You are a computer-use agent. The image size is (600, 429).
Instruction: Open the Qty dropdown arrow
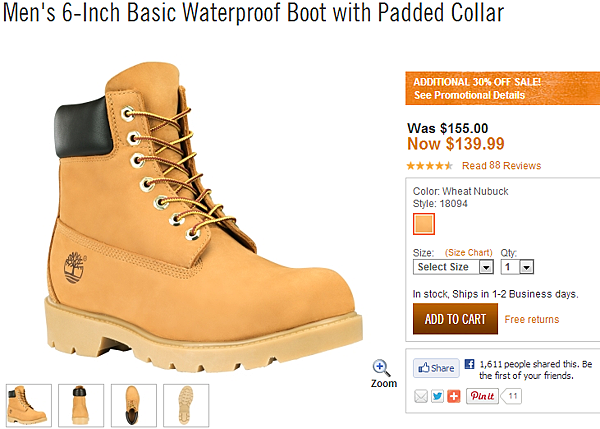click(x=527, y=267)
